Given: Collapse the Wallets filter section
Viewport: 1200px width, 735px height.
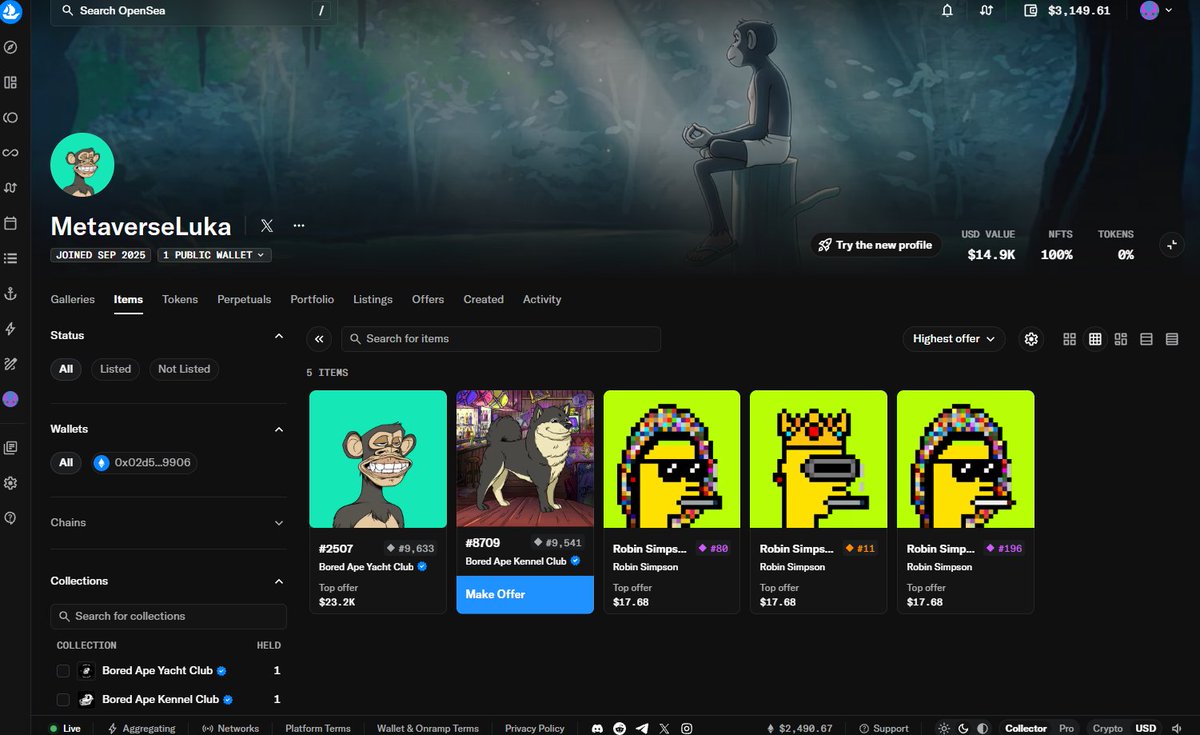Looking at the screenshot, I should (x=279, y=429).
